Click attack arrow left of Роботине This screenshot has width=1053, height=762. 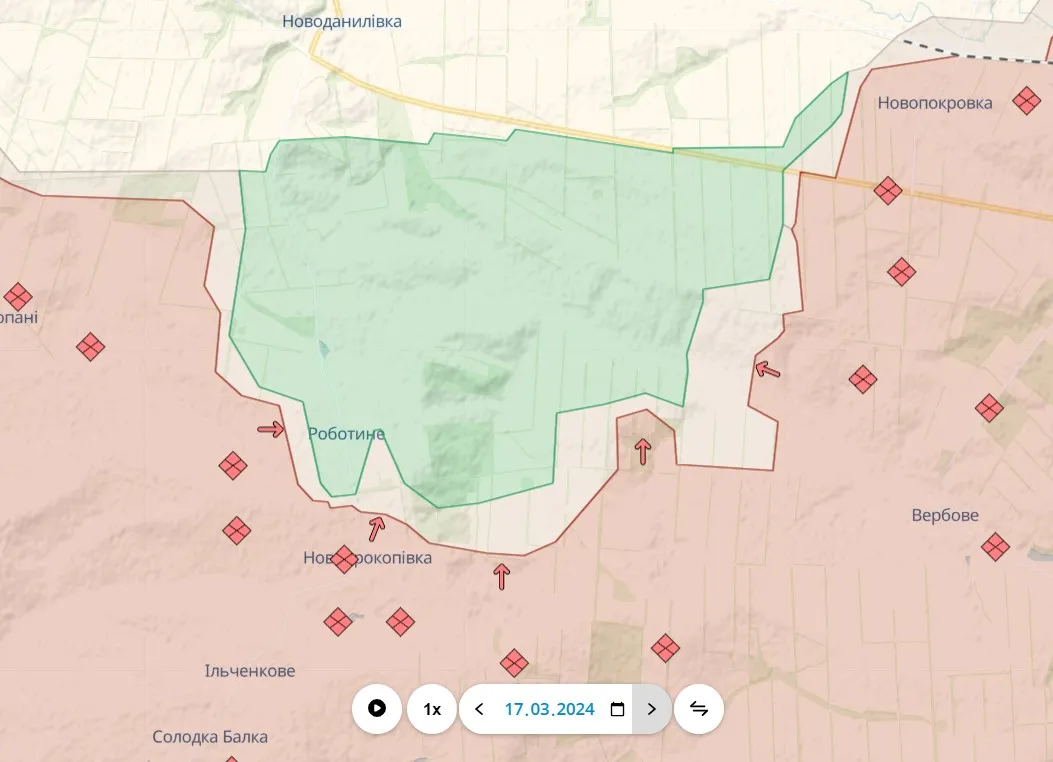coord(271,429)
